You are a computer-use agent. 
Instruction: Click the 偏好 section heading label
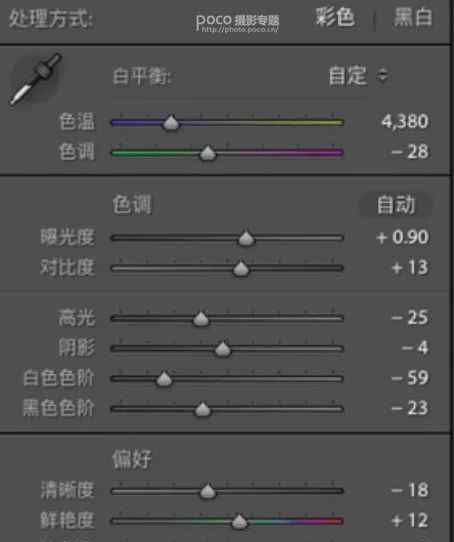pos(132,459)
